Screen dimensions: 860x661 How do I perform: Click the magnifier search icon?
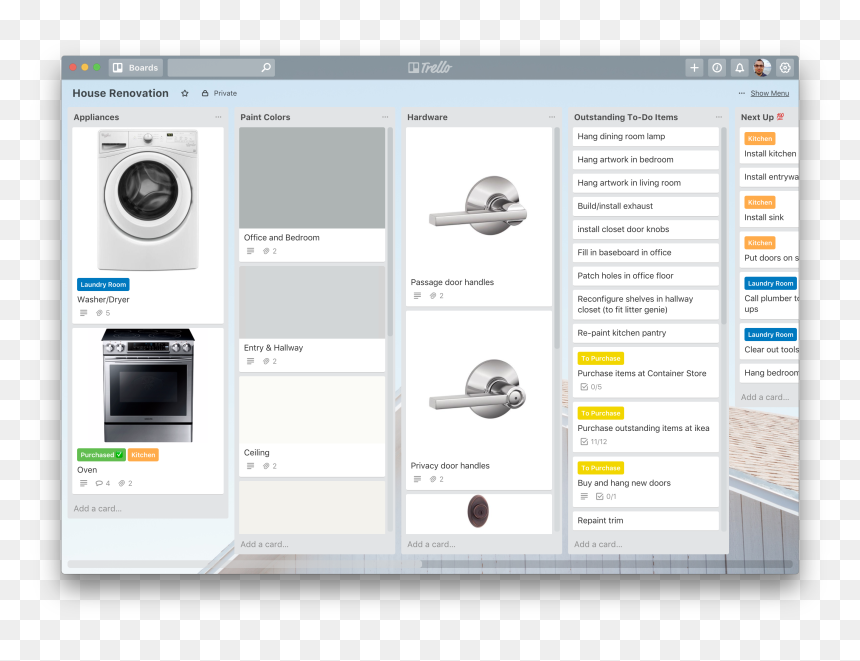[x=266, y=67]
